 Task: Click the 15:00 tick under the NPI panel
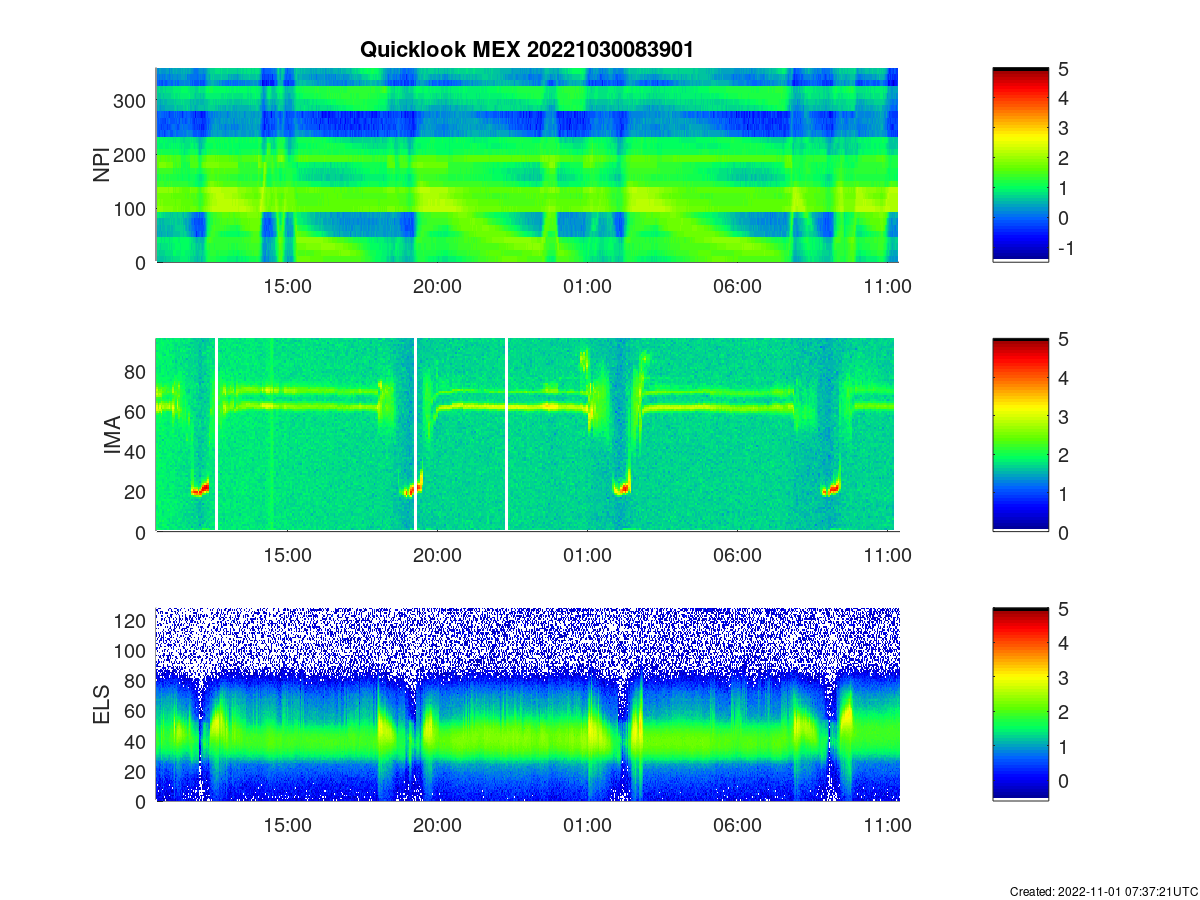(x=288, y=286)
